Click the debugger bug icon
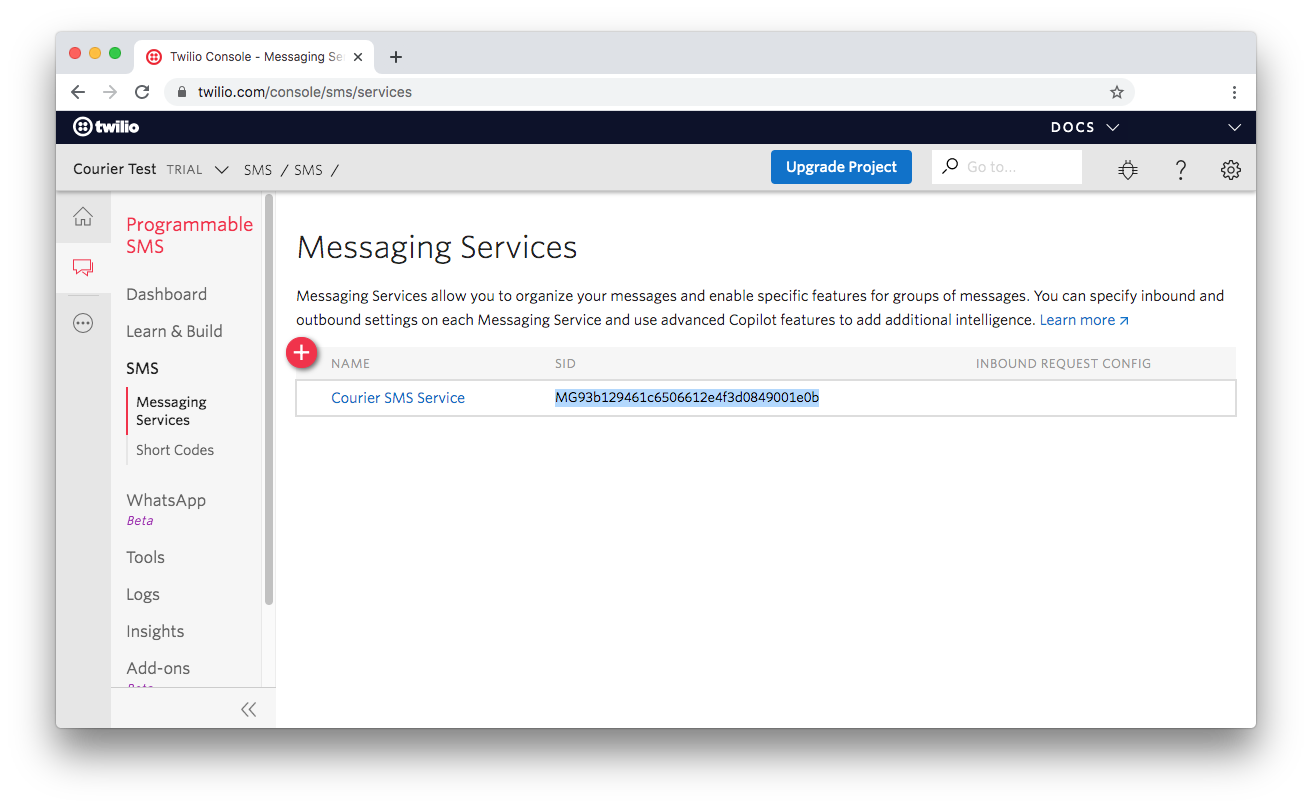This screenshot has width=1312, height=808. (1128, 169)
